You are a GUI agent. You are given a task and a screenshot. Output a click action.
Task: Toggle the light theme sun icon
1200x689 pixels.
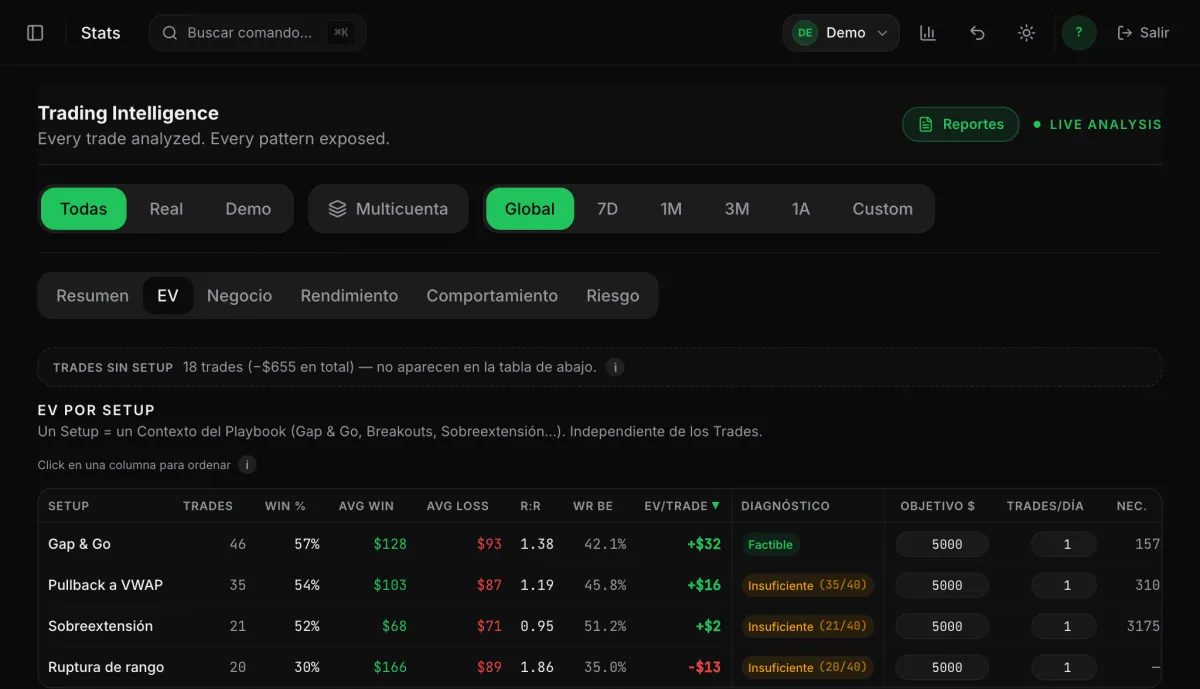click(x=1026, y=33)
